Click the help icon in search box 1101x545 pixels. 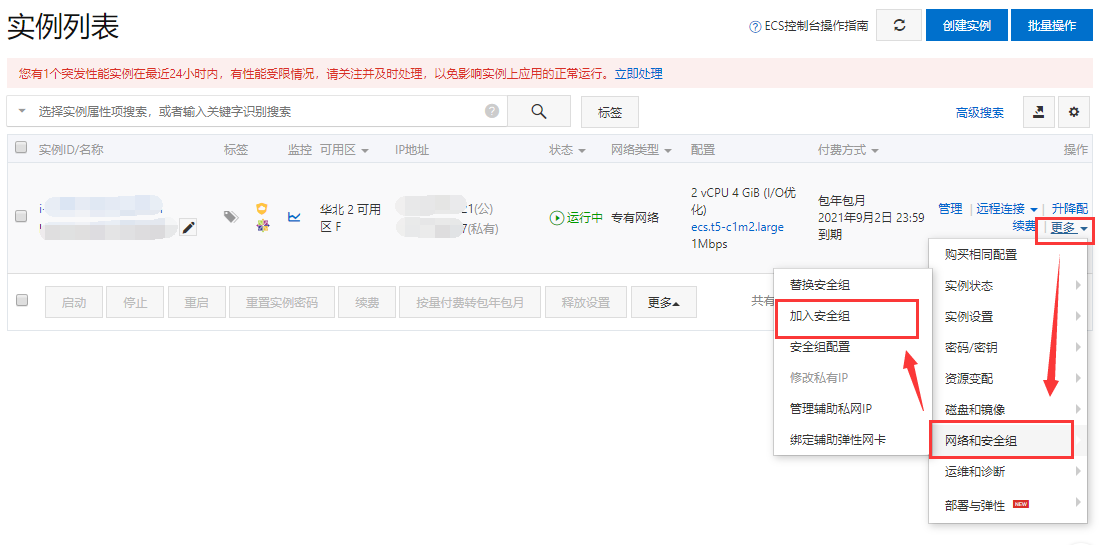pos(491,111)
